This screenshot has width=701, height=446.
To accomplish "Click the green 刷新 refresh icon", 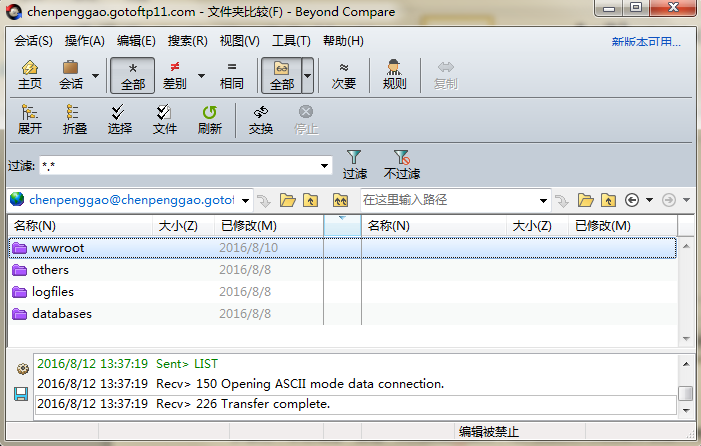I will [x=209, y=112].
